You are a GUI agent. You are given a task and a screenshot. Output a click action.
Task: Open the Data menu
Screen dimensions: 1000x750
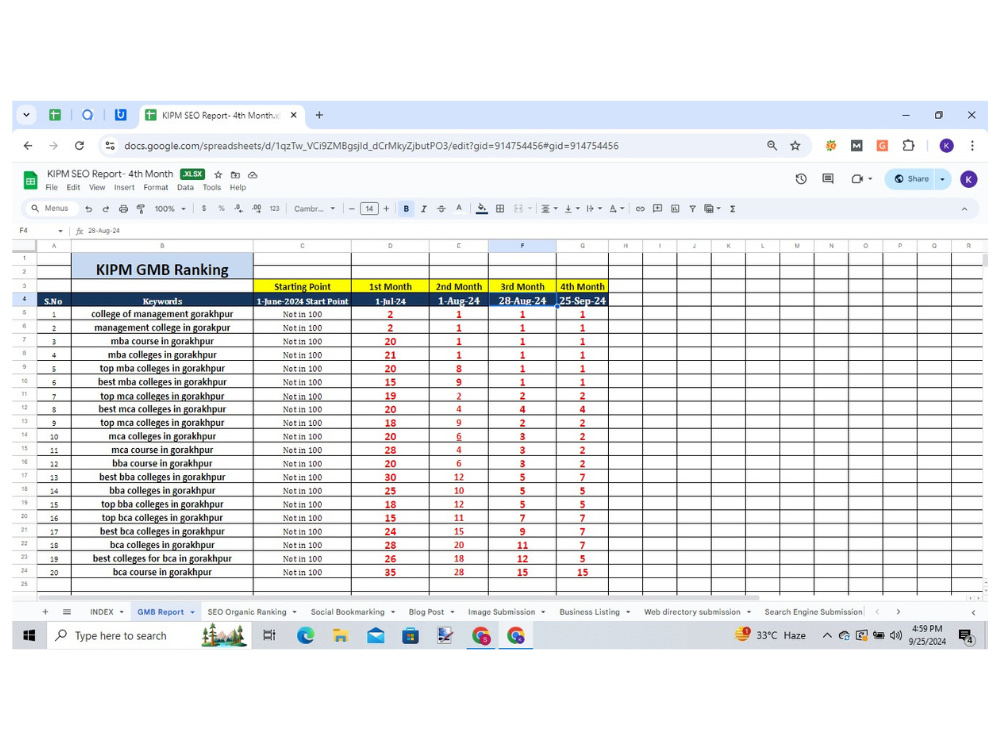186,188
